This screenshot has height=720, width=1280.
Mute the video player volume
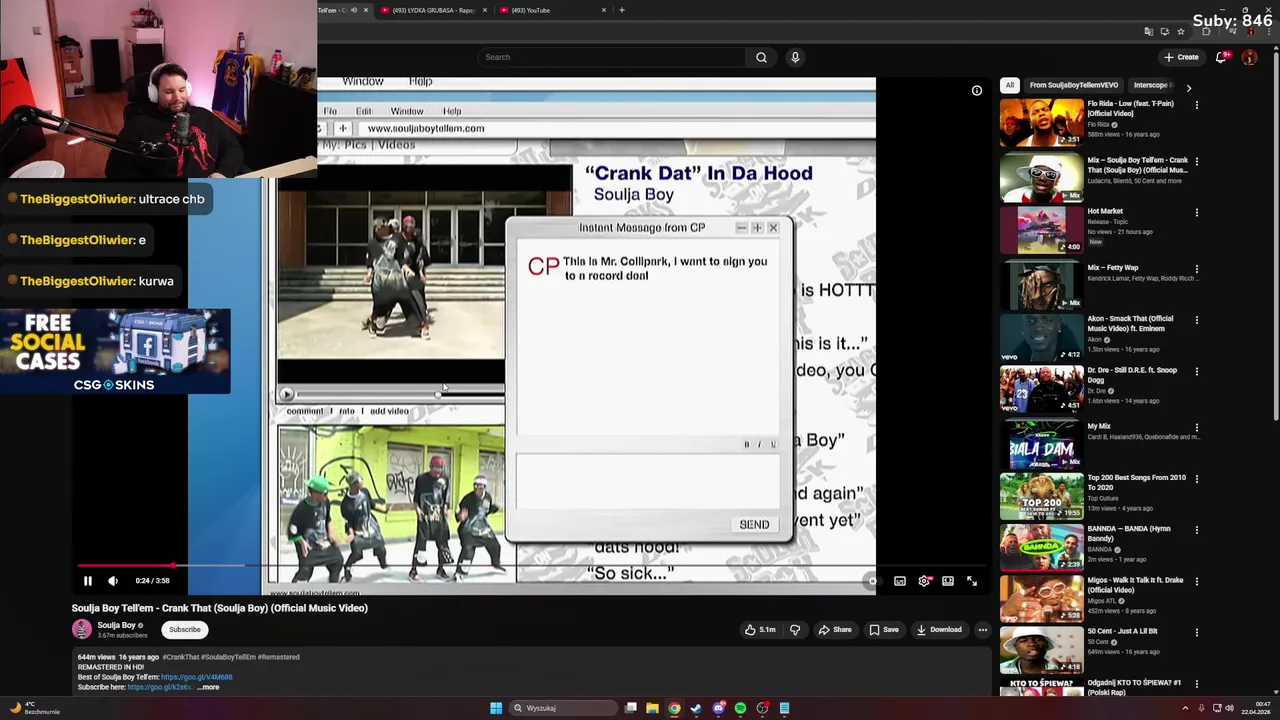point(113,581)
